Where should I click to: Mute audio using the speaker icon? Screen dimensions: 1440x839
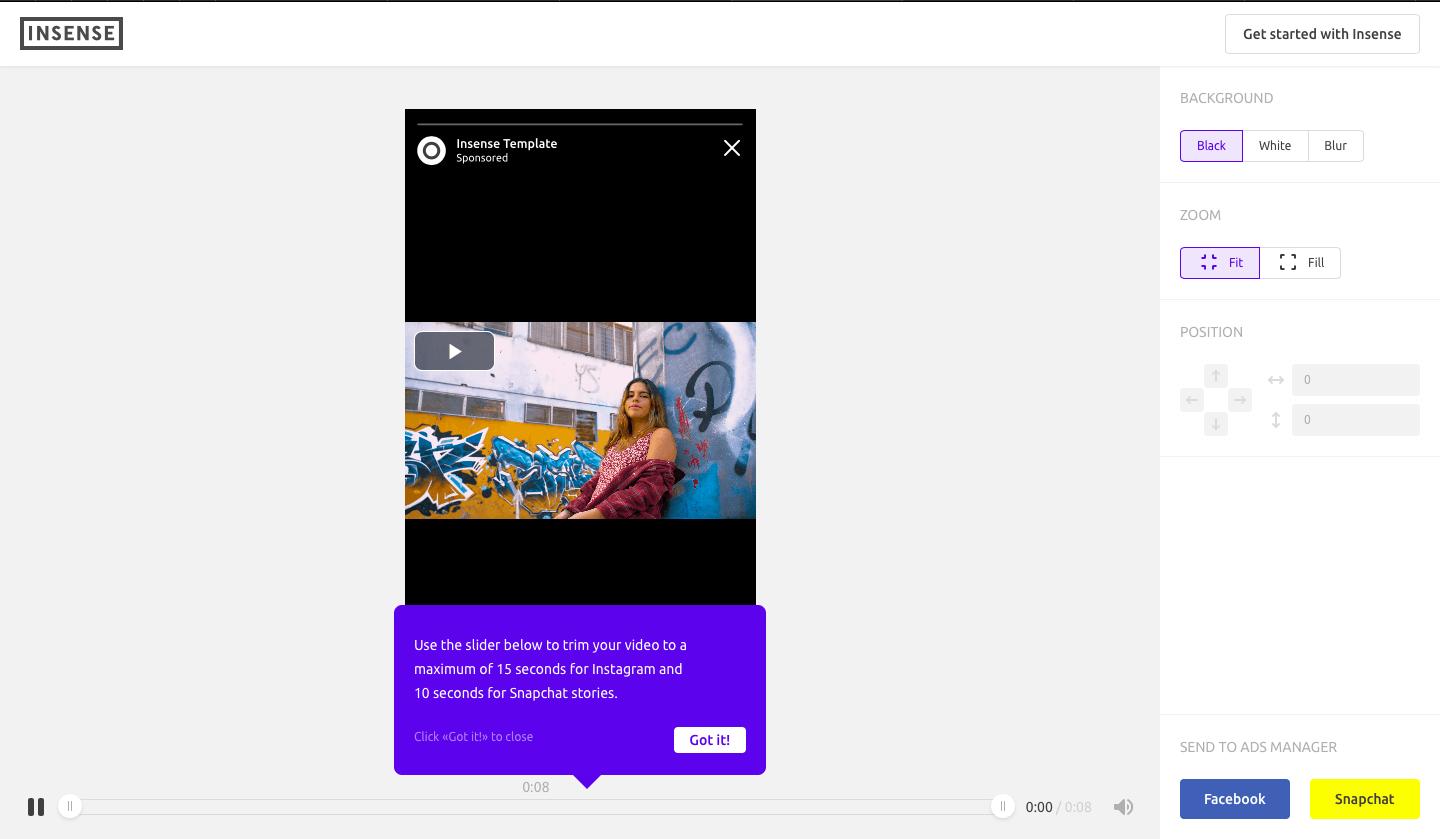(x=1123, y=807)
